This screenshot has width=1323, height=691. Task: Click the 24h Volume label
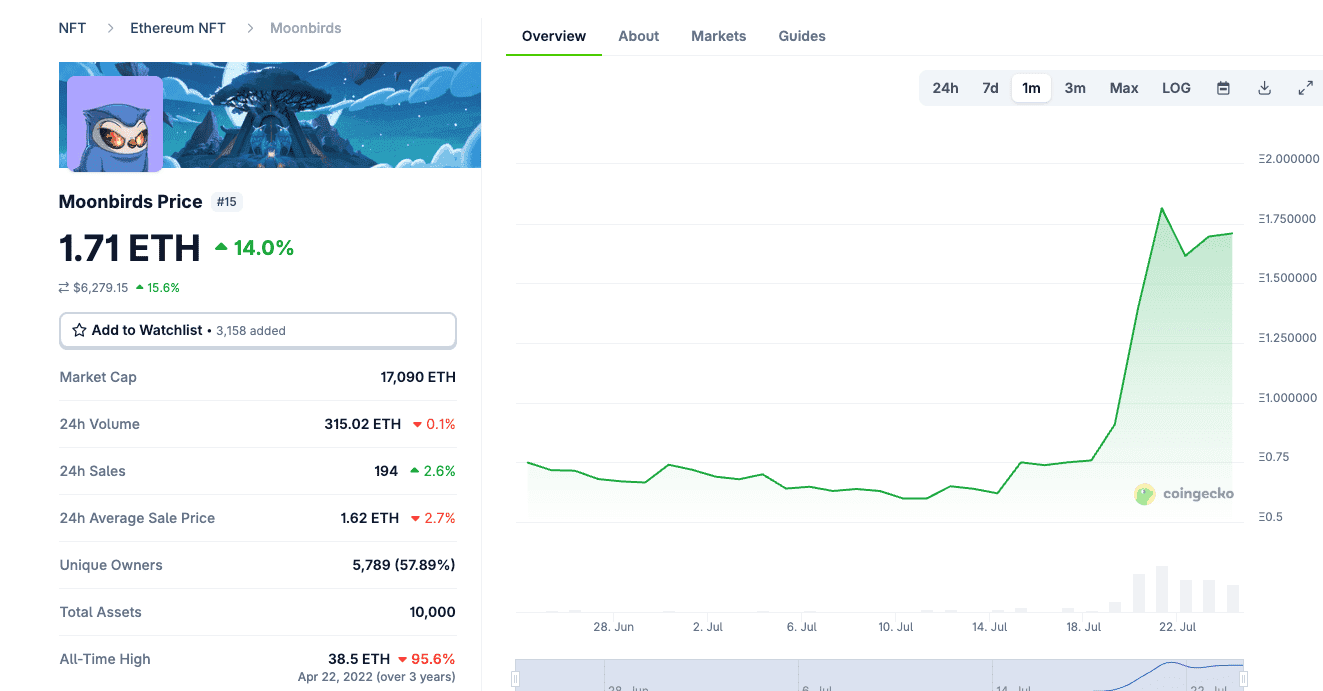pyautogui.click(x=100, y=424)
